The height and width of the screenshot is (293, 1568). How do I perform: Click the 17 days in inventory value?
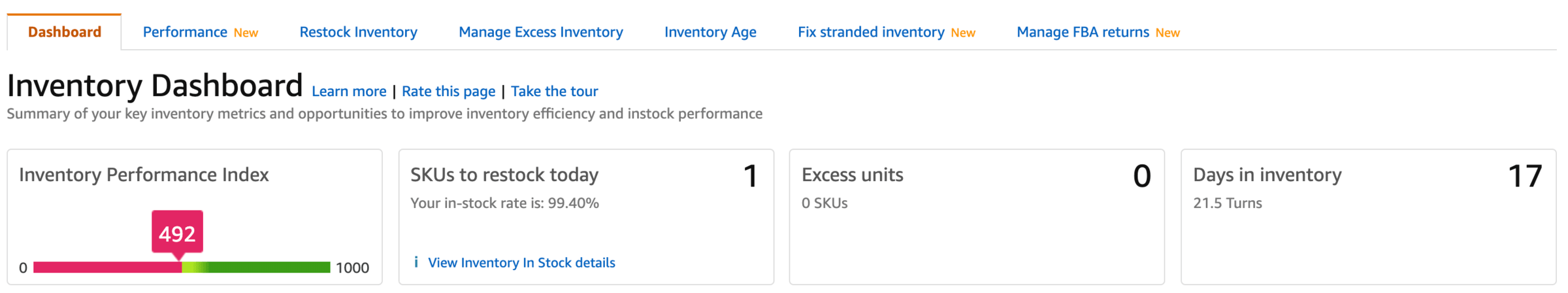pyautogui.click(x=1525, y=176)
